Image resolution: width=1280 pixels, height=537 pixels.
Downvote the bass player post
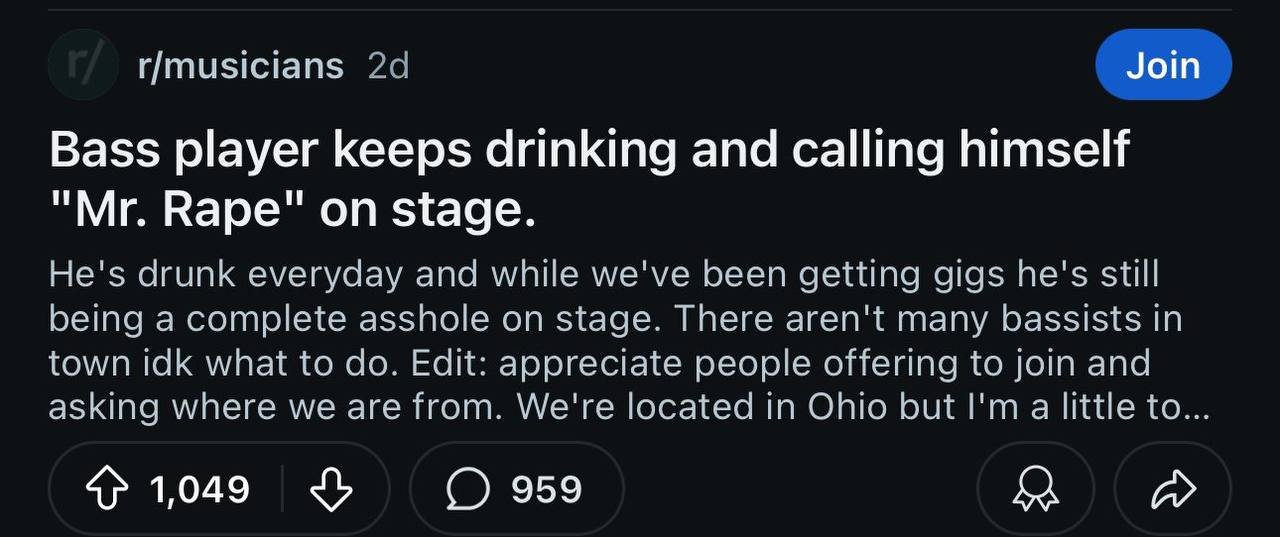[331, 489]
